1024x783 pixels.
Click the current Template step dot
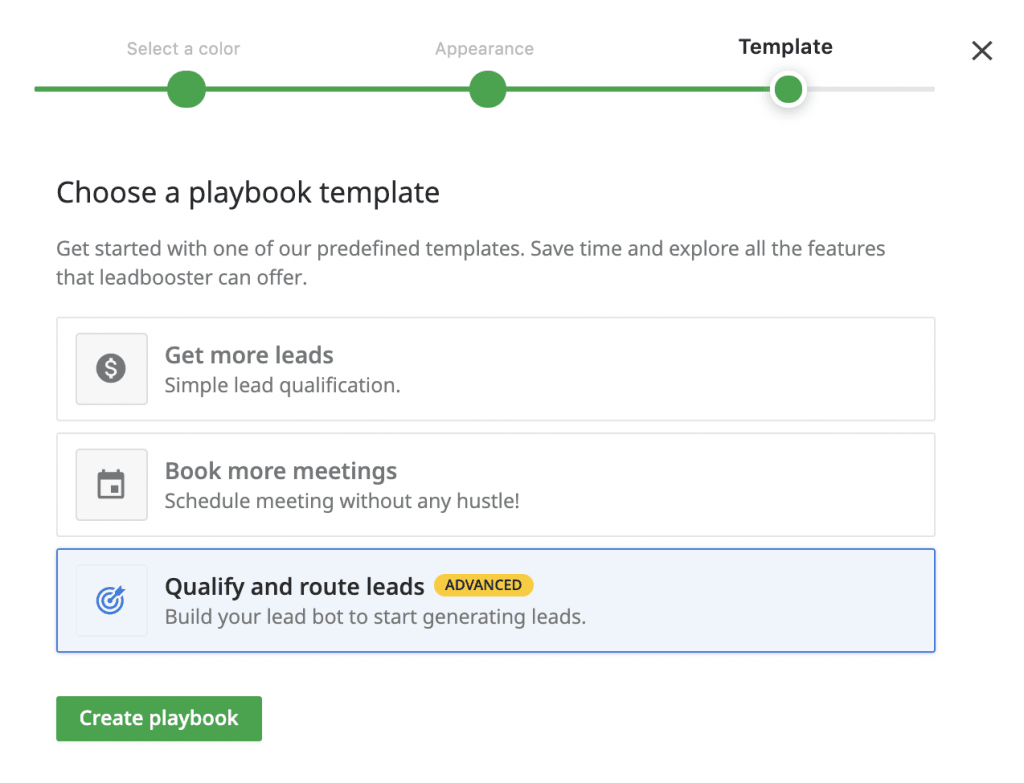788,90
